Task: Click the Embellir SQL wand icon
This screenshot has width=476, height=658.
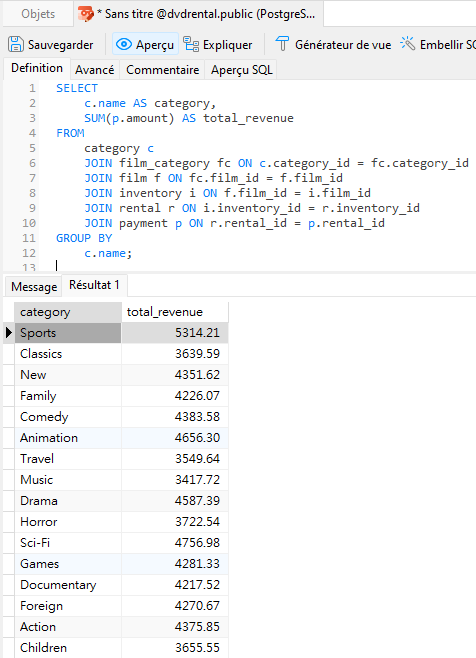Action: pos(407,43)
